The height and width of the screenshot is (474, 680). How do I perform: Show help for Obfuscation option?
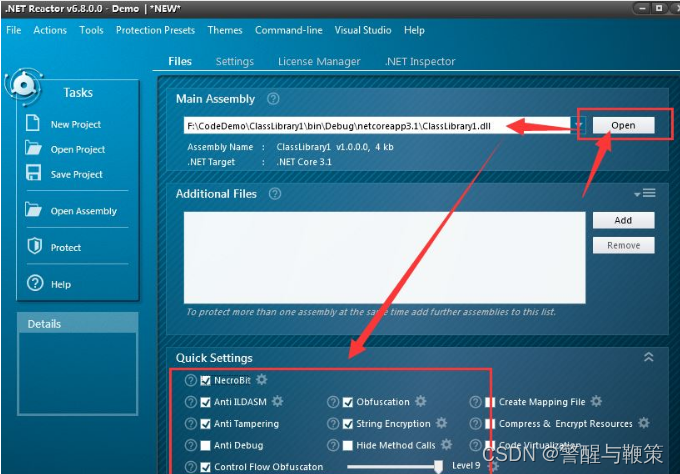coord(333,402)
